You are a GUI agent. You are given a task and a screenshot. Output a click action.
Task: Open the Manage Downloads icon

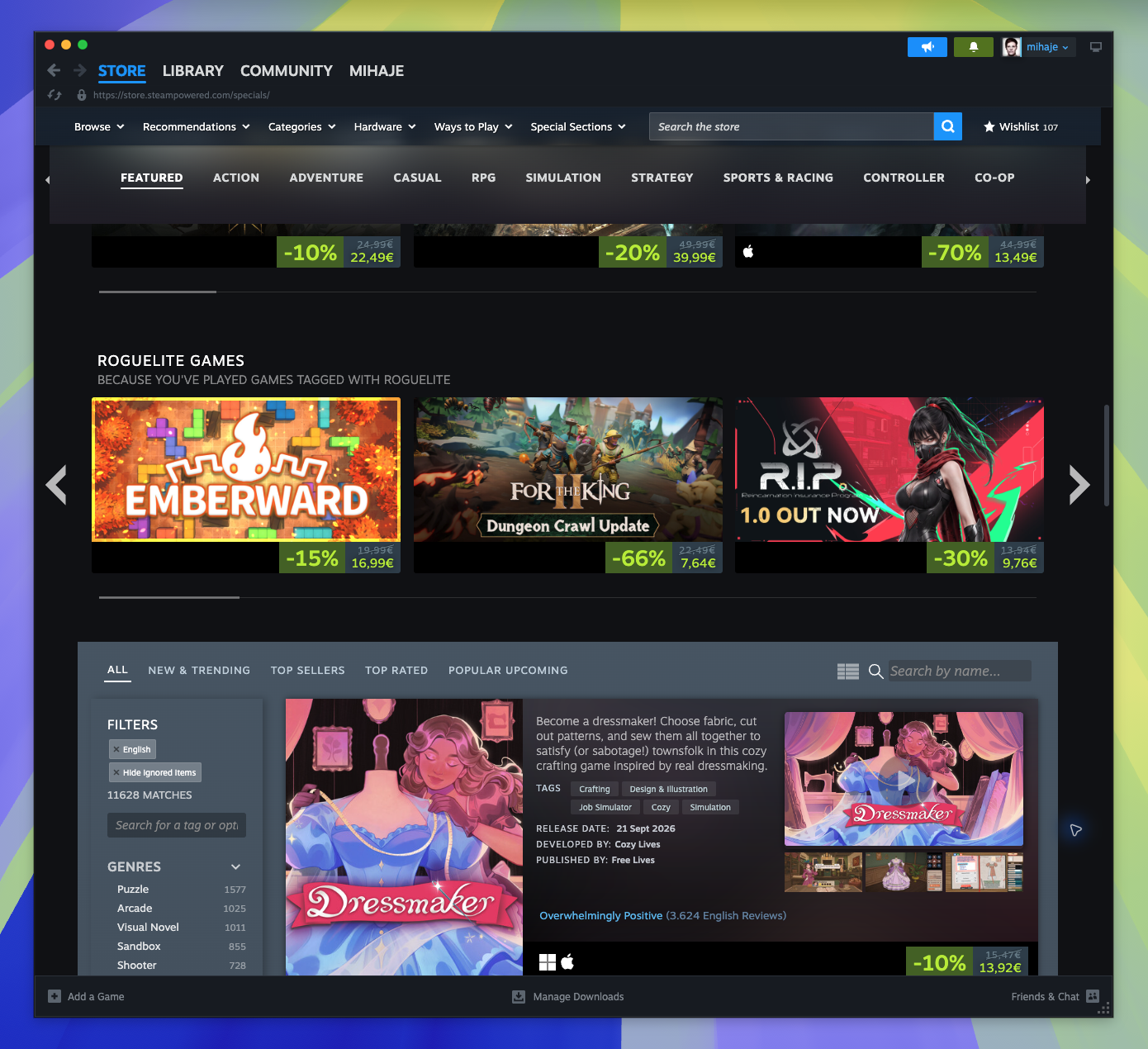(x=519, y=996)
